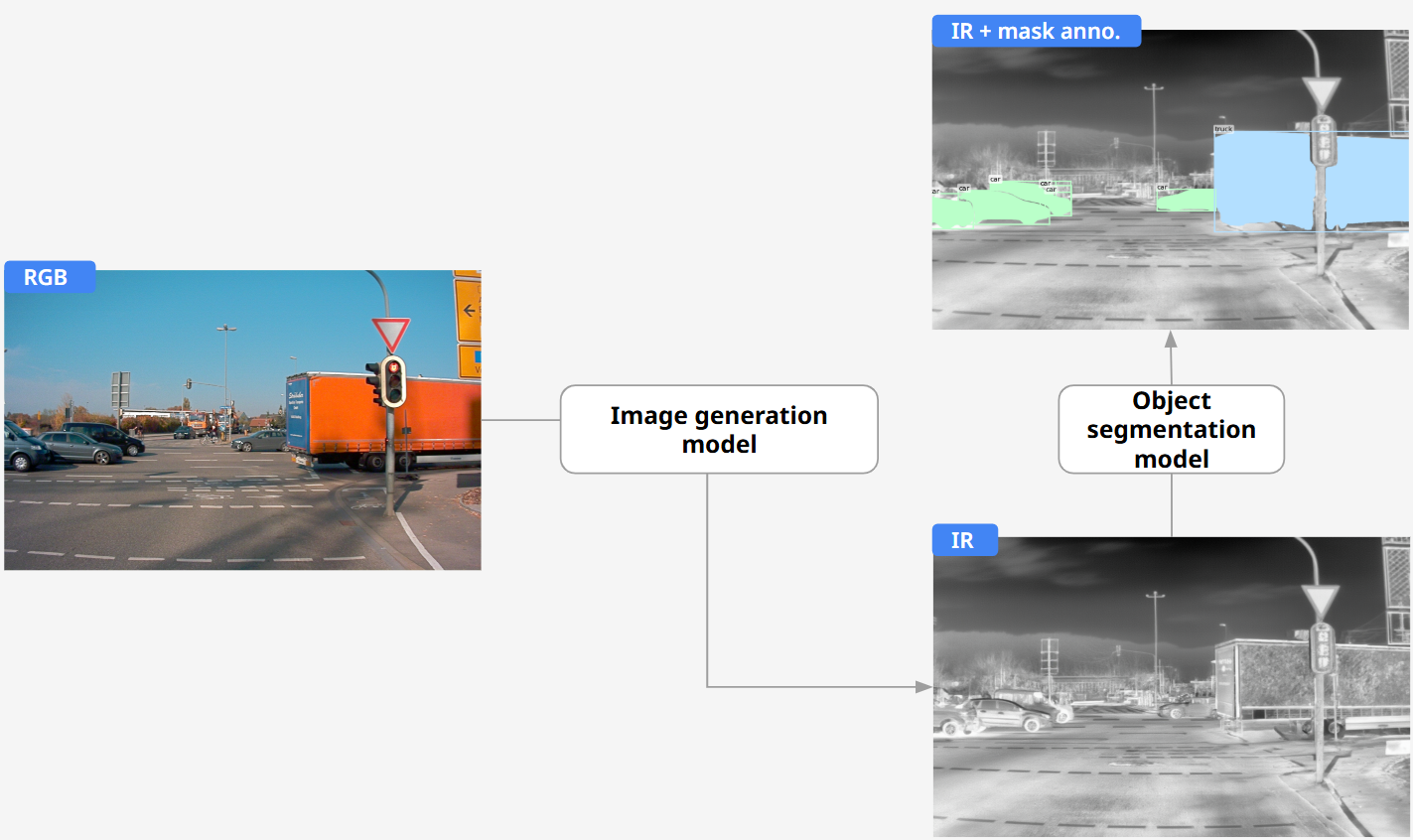Viewport: 1413px width, 840px height.
Task: Click the yield sign in annotated image
Action: tap(1322, 94)
